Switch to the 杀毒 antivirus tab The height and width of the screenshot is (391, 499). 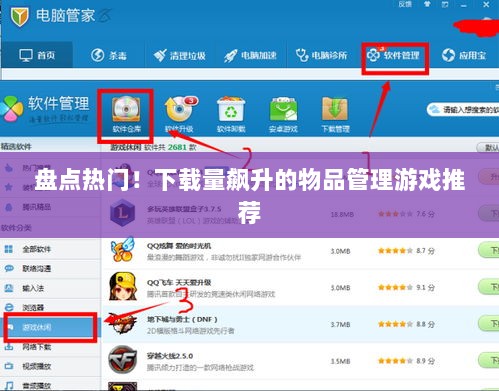point(109,55)
